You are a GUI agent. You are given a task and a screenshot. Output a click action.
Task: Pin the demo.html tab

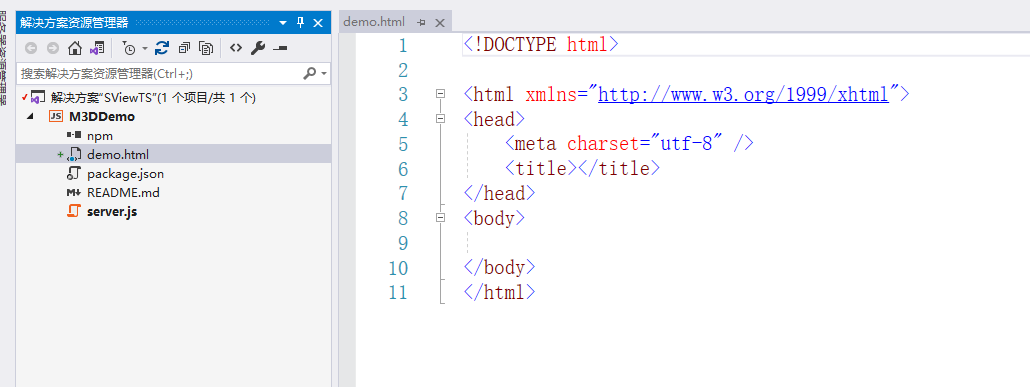422,23
